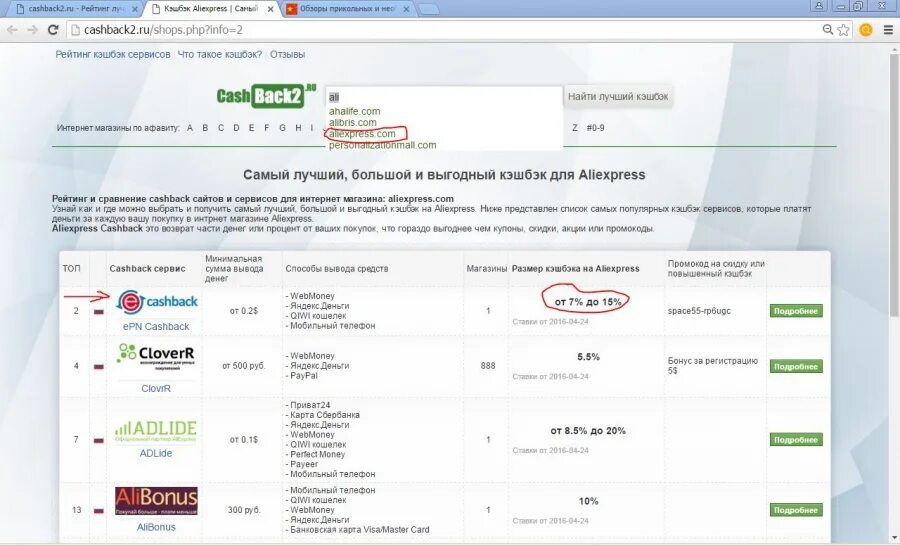Click the ADLIDE logo image
This screenshot has height=546, width=900.
tap(156, 432)
